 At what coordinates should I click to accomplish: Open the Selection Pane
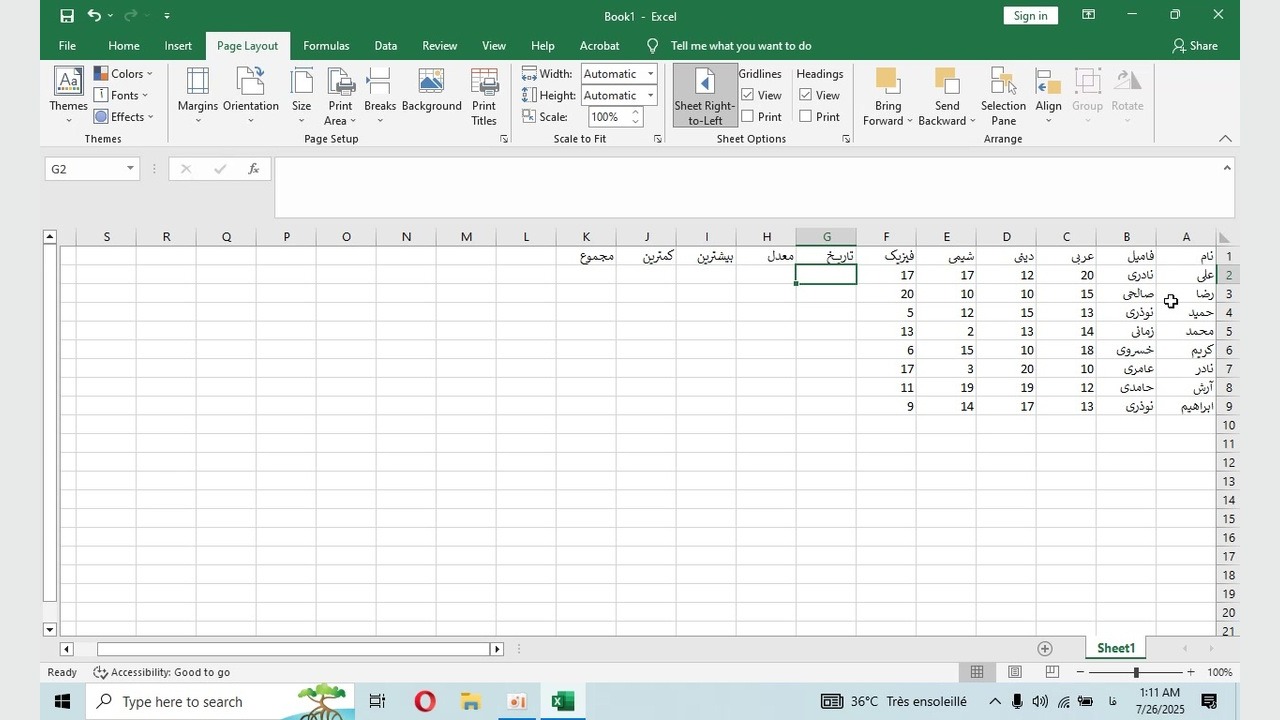pos(1003,96)
